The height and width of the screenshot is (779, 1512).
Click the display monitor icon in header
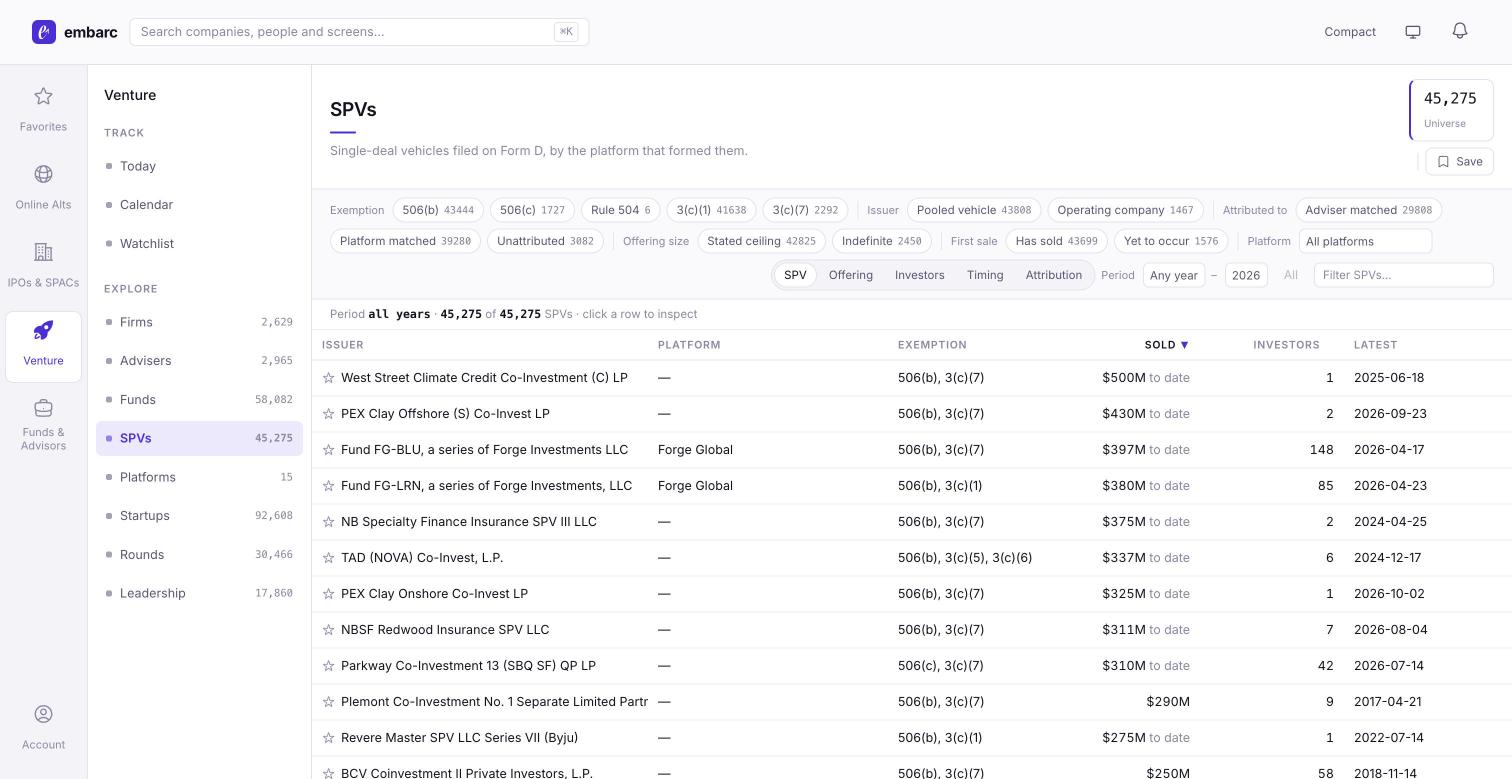point(1413,32)
